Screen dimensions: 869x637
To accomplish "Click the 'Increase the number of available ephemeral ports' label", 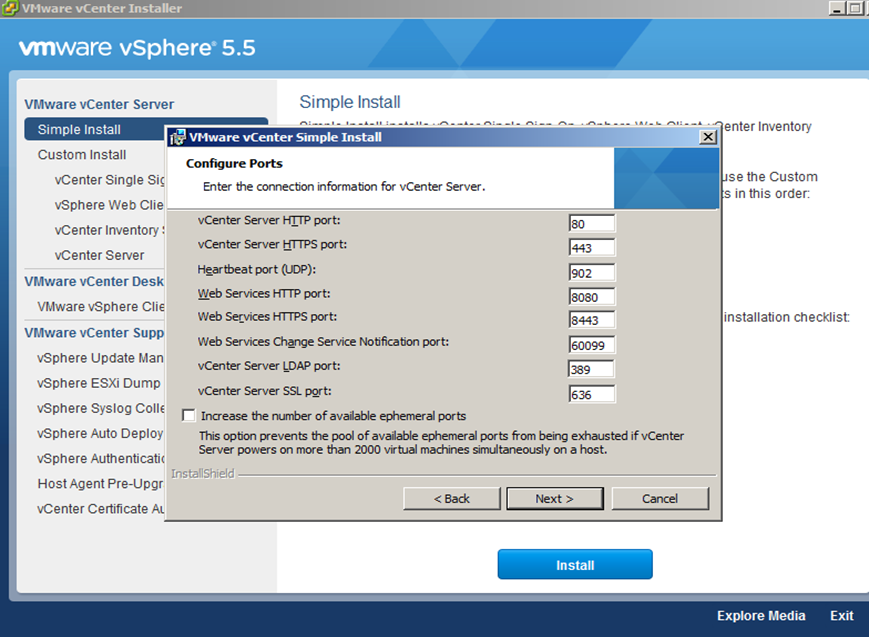I will click(334, 416).
